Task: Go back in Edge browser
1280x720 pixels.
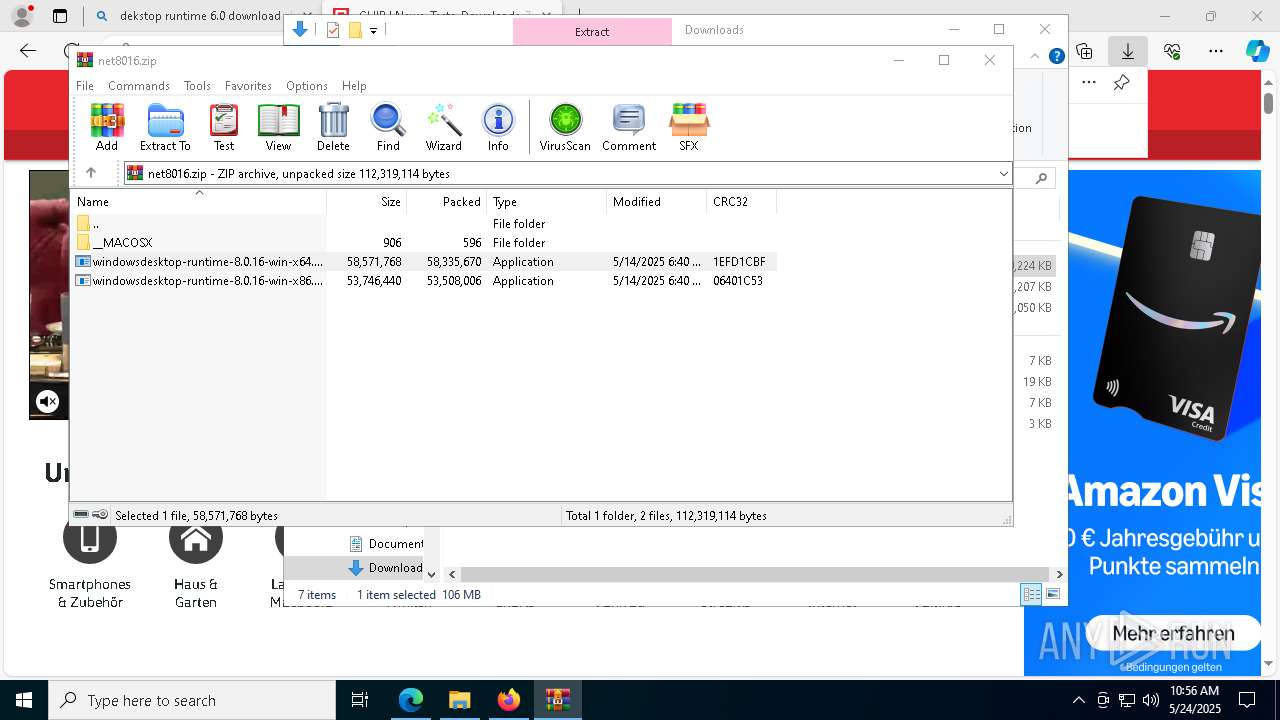Action: (x=28, y=51)
